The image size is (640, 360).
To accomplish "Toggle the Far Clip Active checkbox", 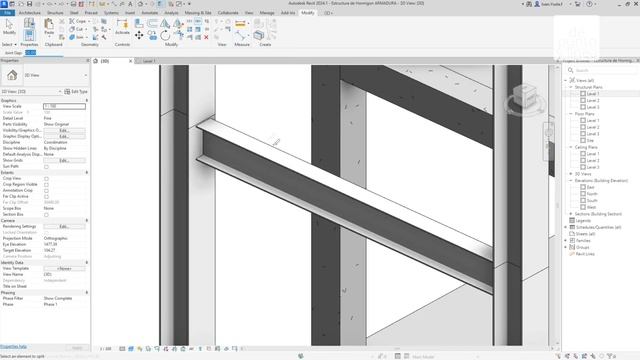I will (46, 196).
